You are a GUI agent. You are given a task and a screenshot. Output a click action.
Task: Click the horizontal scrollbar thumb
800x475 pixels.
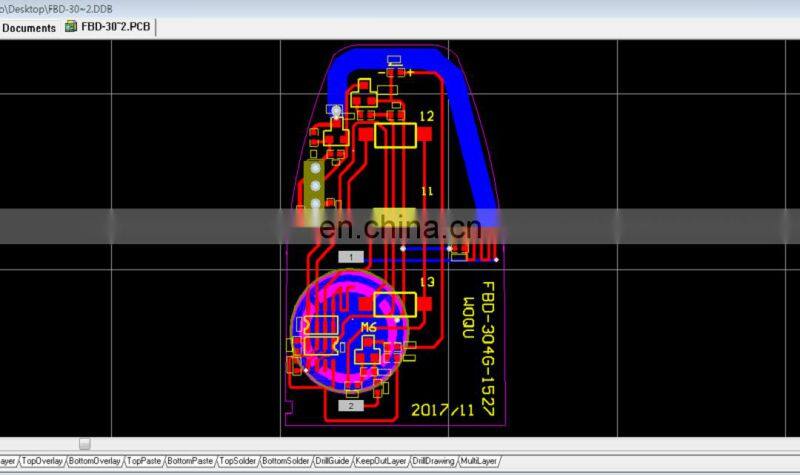tap(84, 443)
